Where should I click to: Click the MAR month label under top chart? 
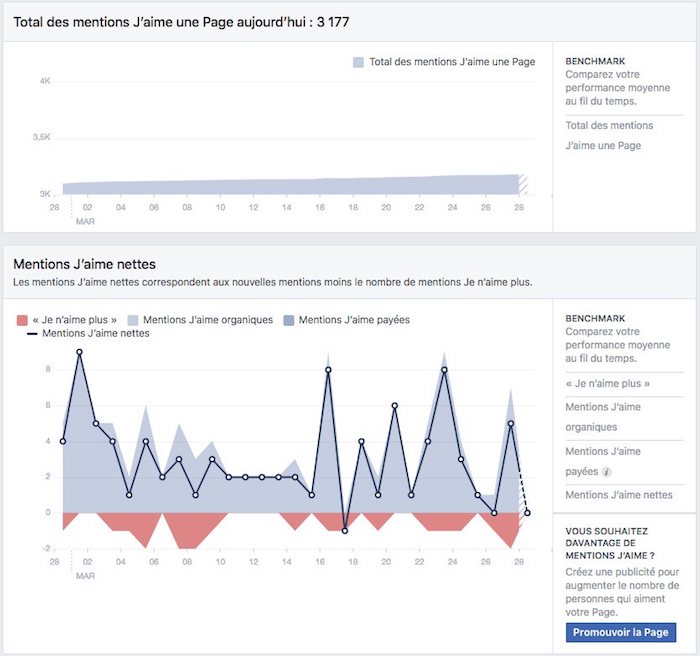(x=85, y=221)
